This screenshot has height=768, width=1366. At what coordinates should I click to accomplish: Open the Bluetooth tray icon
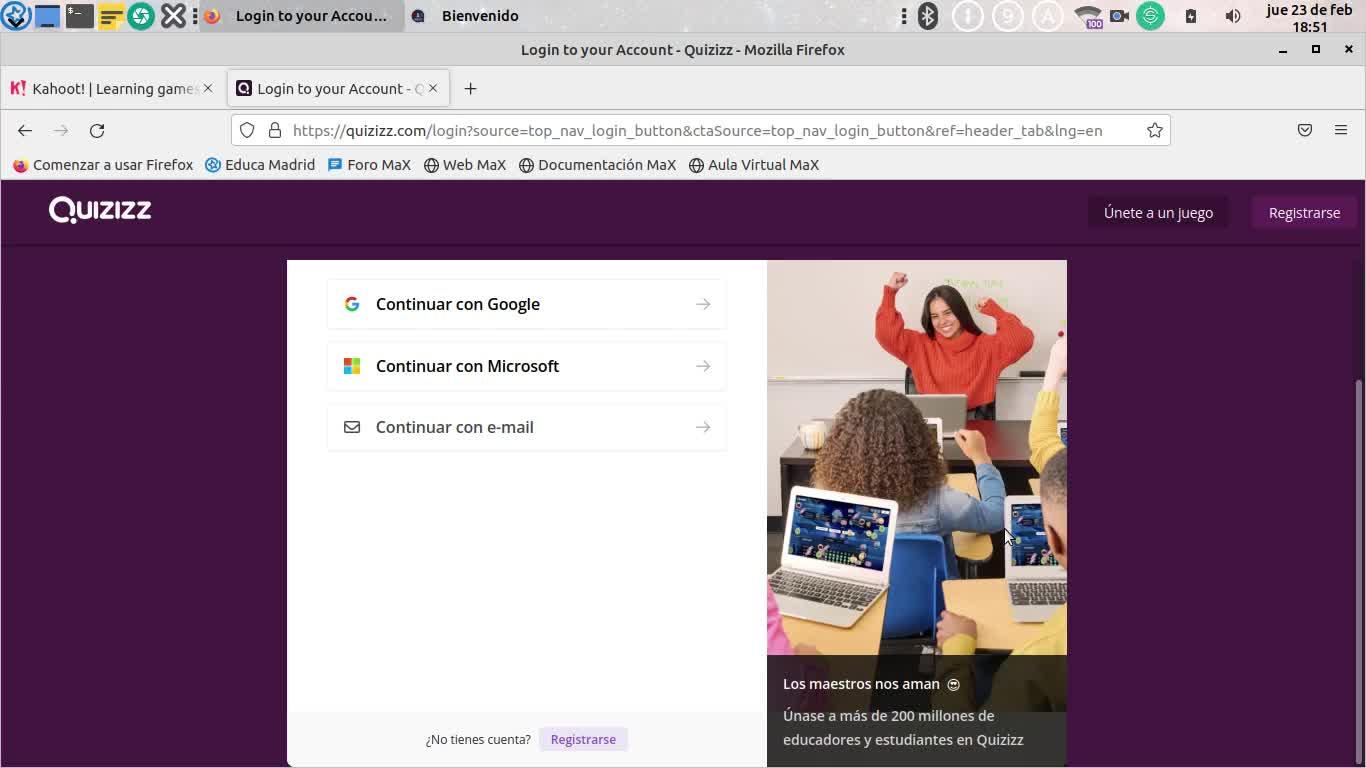pyautogui.click(x=928, y=16)
